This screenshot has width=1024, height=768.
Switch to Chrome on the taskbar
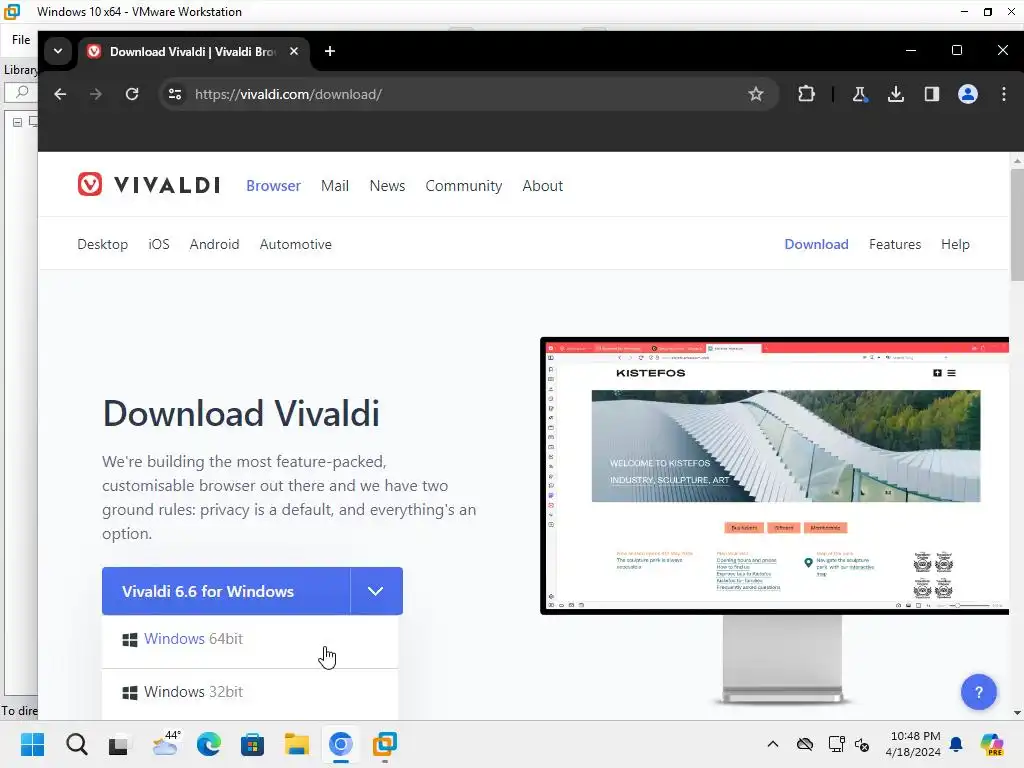(341, 744)
